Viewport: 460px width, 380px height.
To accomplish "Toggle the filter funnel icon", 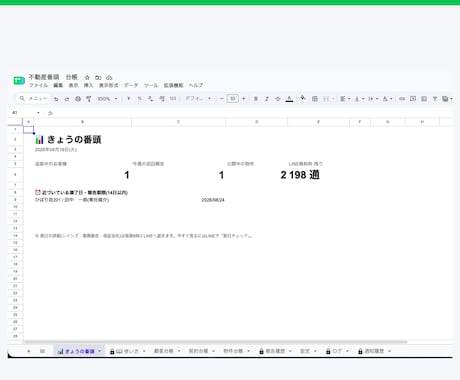I will pyautogui.click(x=435, y=99).
